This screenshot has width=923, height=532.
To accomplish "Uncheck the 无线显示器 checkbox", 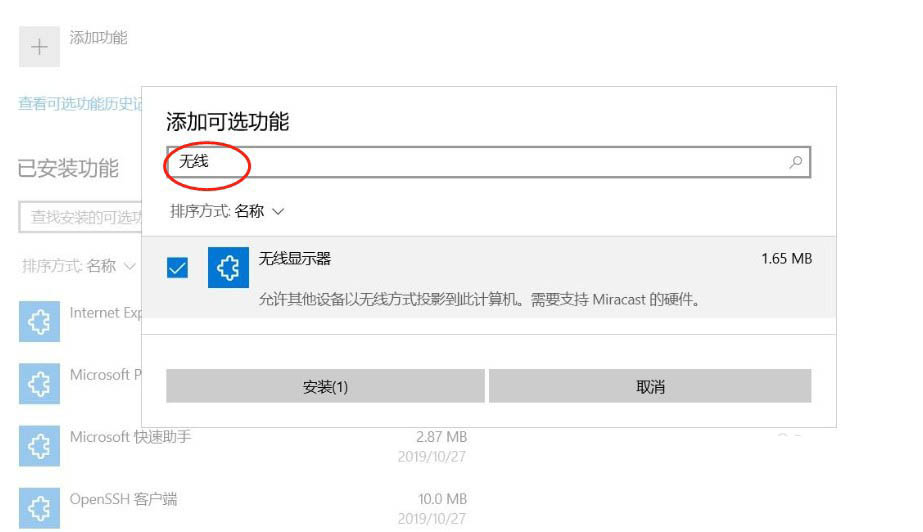I will tap(177, 268).
